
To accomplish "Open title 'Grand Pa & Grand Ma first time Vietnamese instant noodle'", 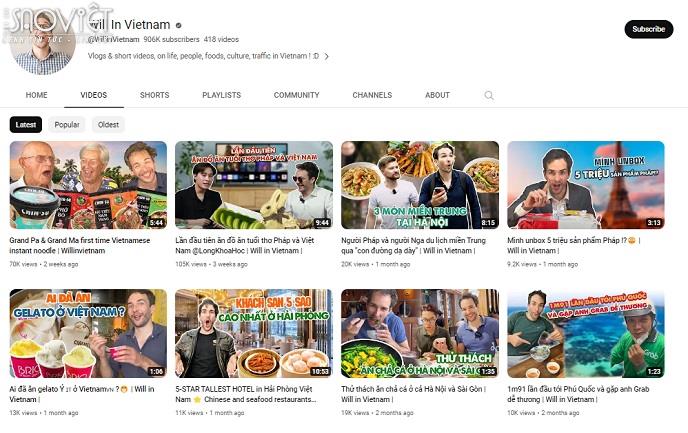I will [x=80, y=246].
